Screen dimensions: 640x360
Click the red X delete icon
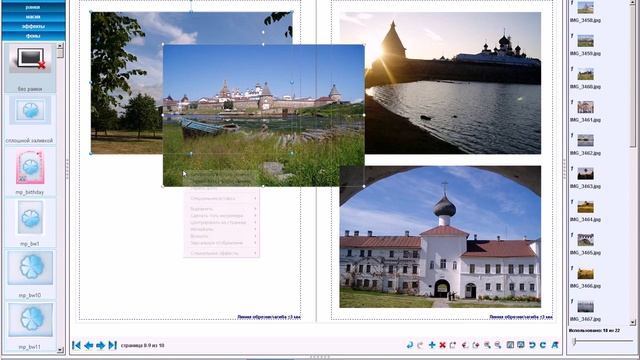(x=442, y=345)
